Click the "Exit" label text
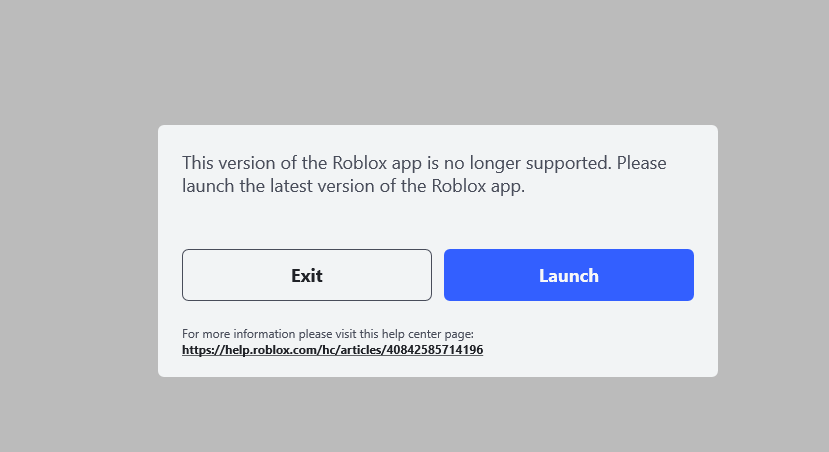The image size is (829, 452). click(x=306, y=276)
